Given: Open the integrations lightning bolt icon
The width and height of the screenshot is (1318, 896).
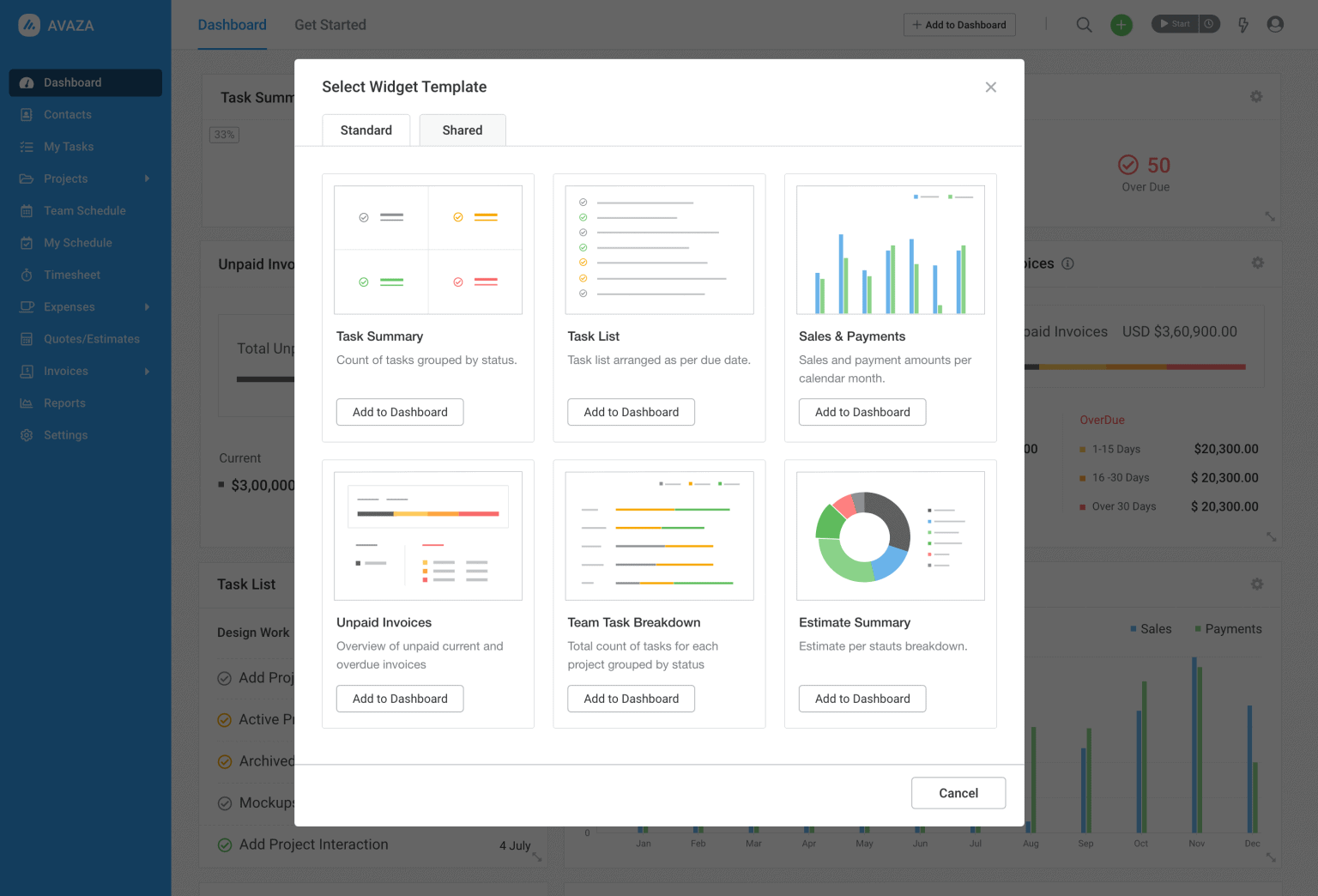Looking at the screenshot, I should (x=1242, y=25).
